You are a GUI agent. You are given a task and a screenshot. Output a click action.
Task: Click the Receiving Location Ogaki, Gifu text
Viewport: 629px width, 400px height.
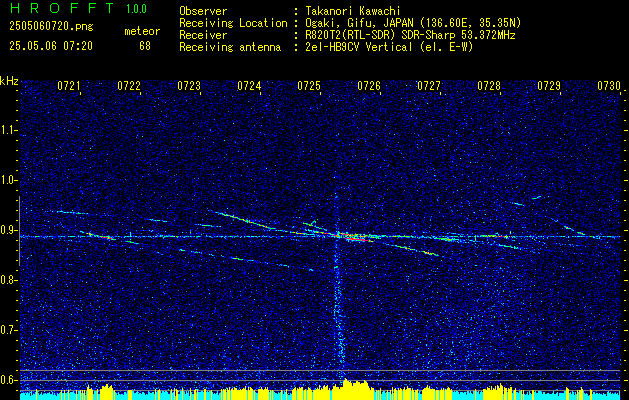click(x=413, y=23)
